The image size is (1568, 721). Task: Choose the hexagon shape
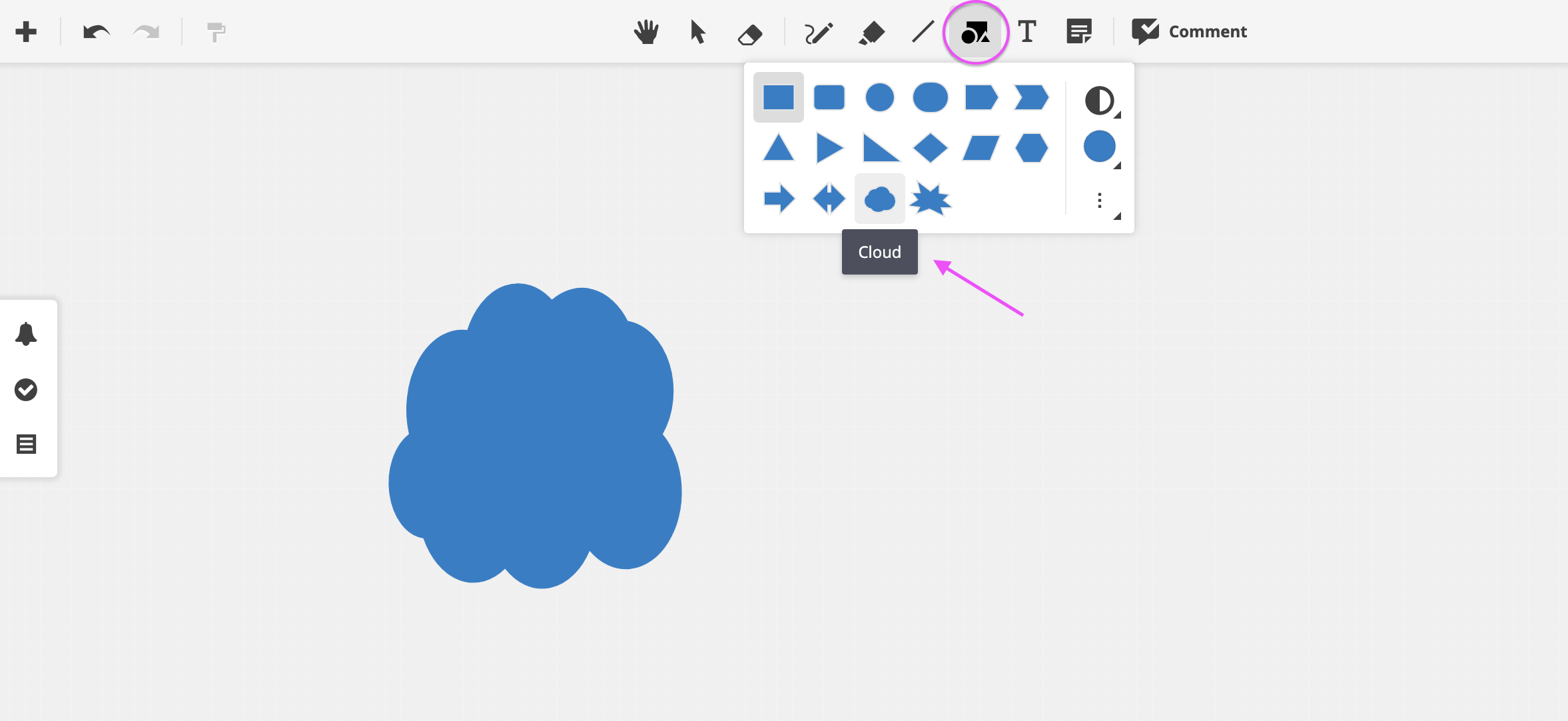pyautogui.click(x=1031, y=147)
